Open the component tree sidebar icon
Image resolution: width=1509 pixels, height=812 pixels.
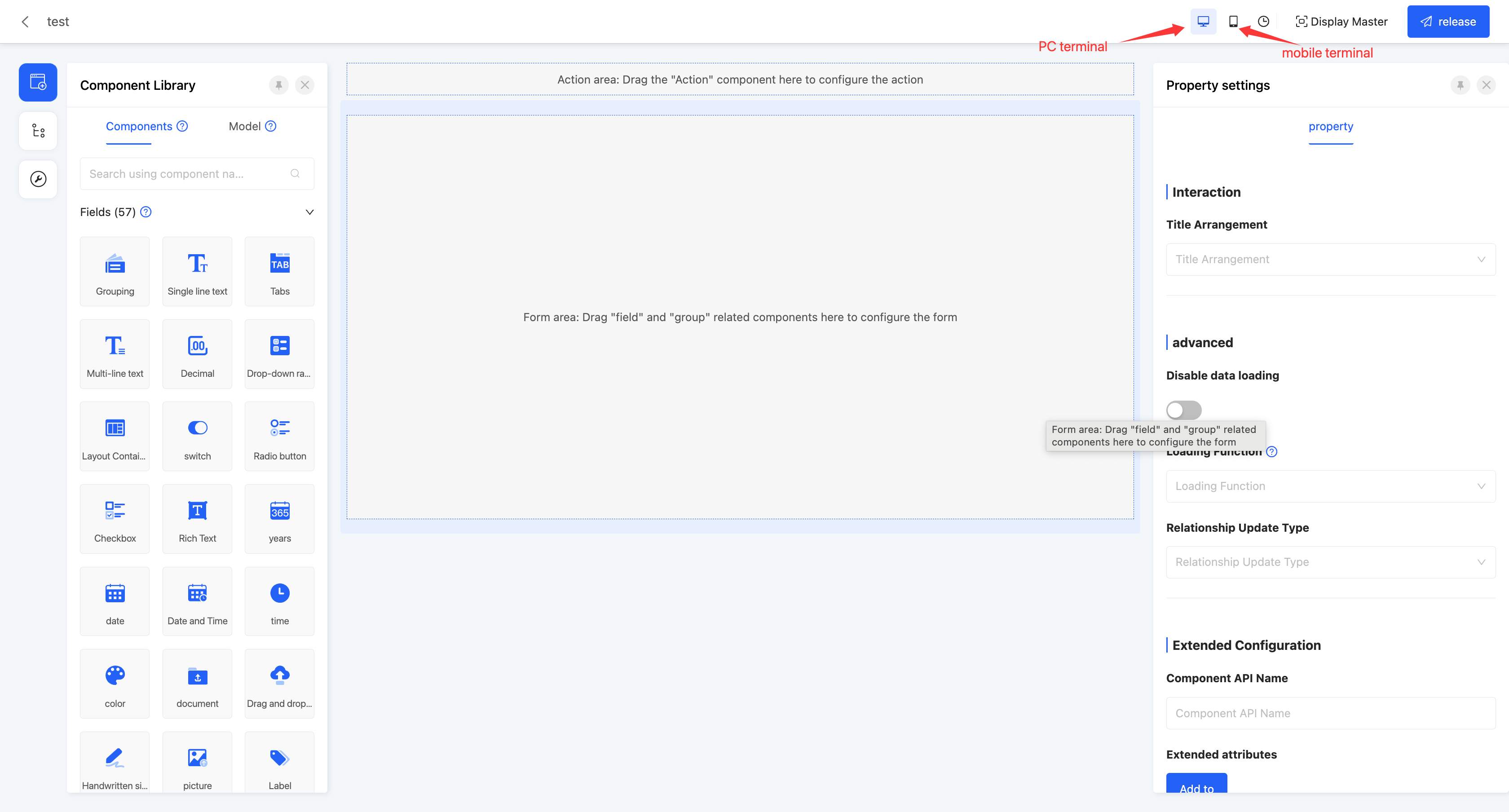pos(38,131)
